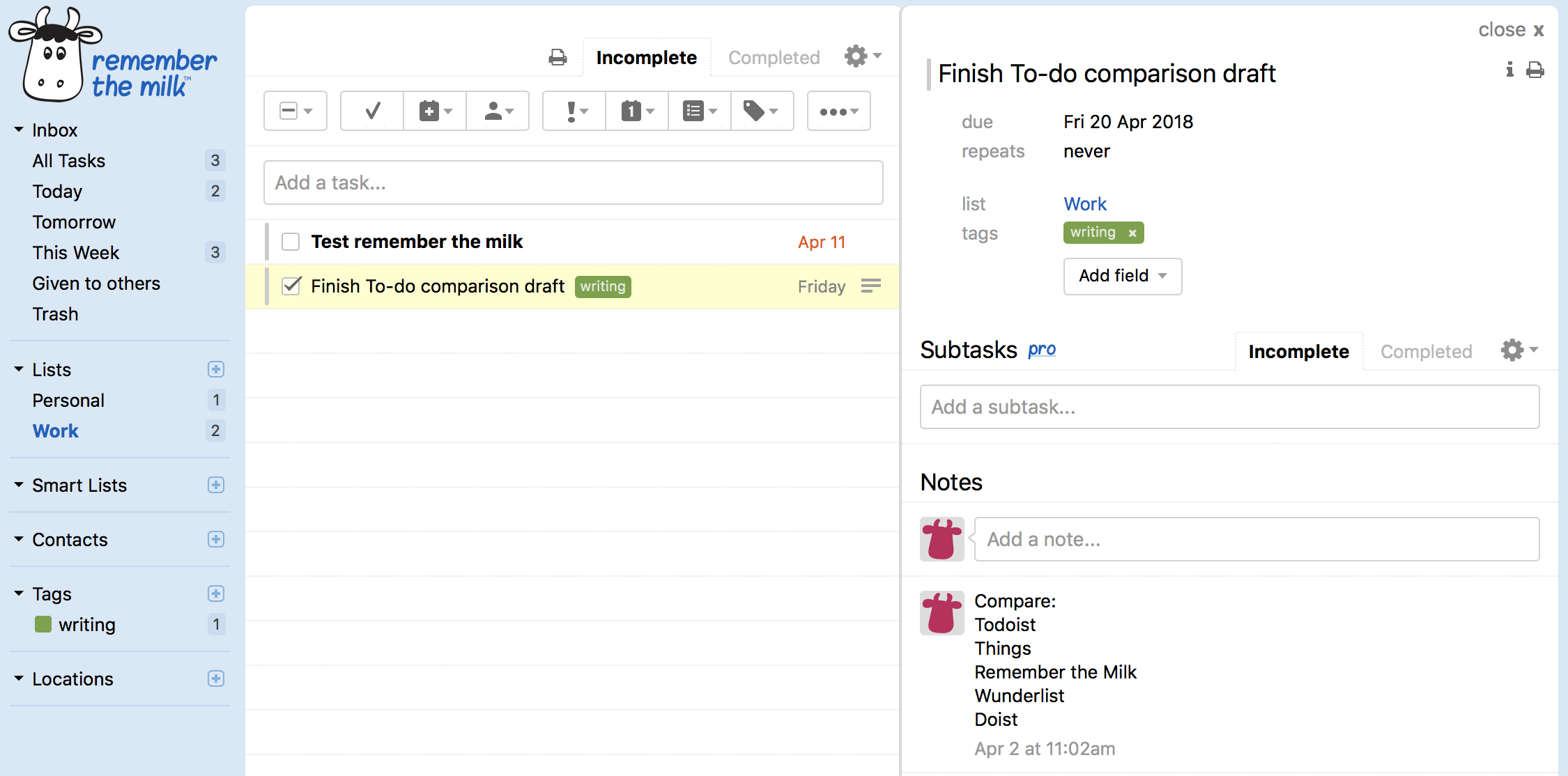This screenshot has width=1568, height=776.
Task: Open the tag toolbar button
Action: pyautogui.click(x=762, y=111)
